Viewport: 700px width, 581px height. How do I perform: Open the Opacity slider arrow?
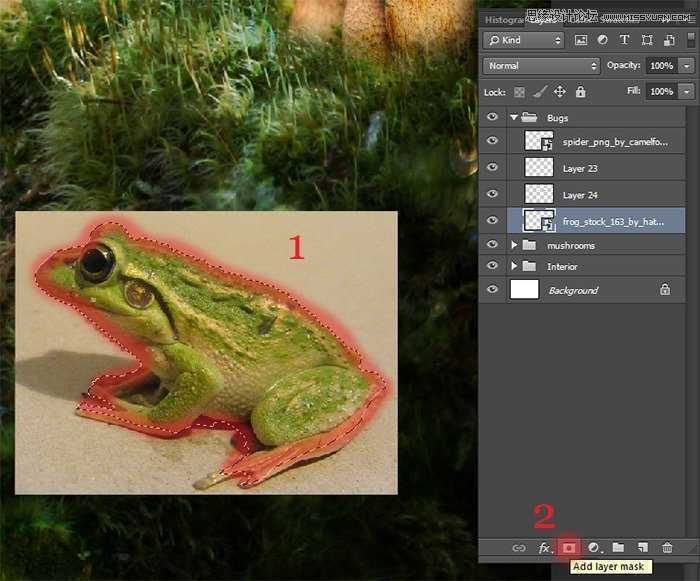(x=686, y=66)
